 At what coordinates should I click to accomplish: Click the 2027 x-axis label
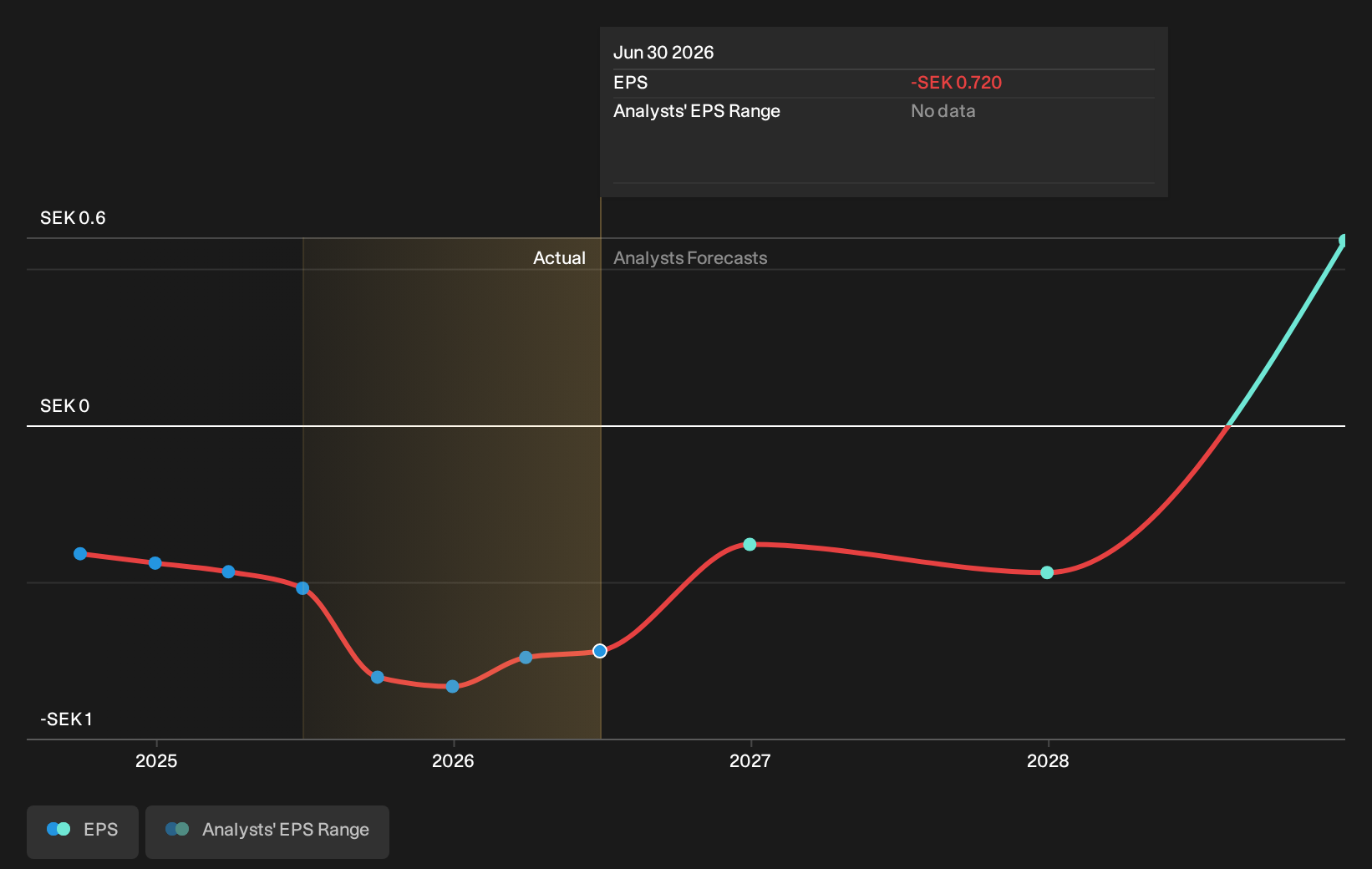click(x=750, y=761)
